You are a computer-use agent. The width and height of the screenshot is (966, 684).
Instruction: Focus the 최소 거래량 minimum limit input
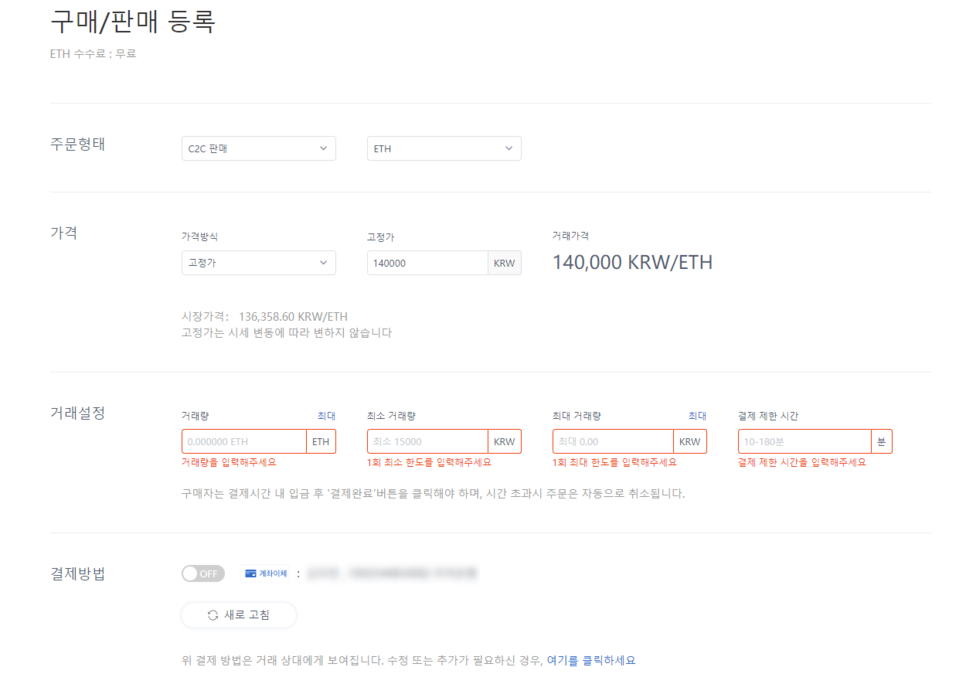click(x=428, y=441)
